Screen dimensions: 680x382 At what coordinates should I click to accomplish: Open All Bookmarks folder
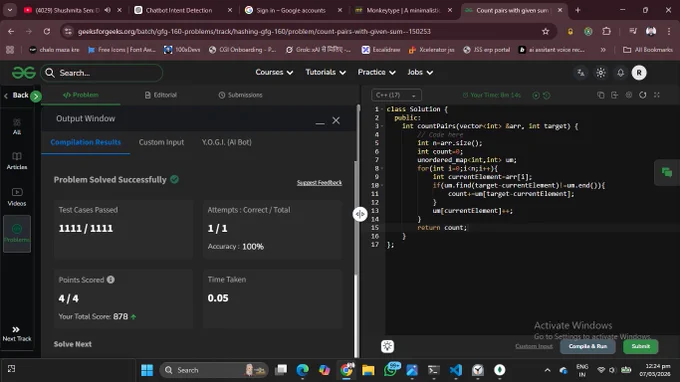coord(647,50)
